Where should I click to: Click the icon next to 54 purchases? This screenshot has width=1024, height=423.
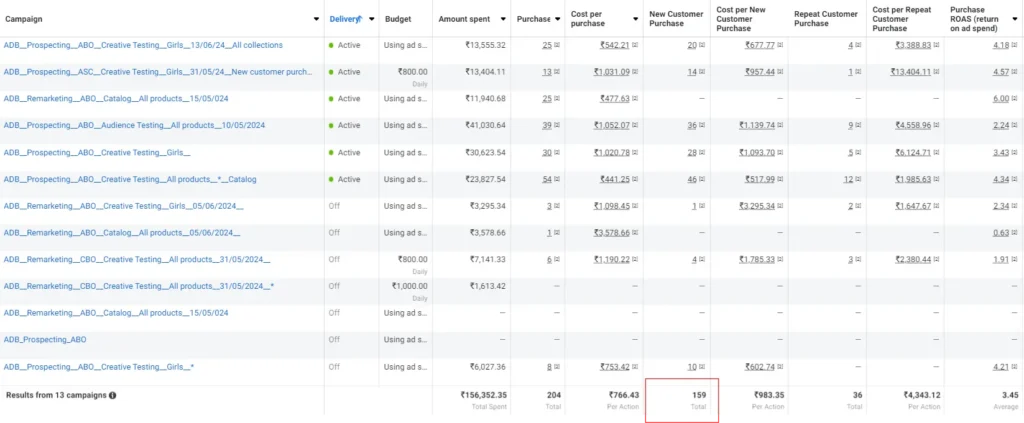(x=557, y=180)
